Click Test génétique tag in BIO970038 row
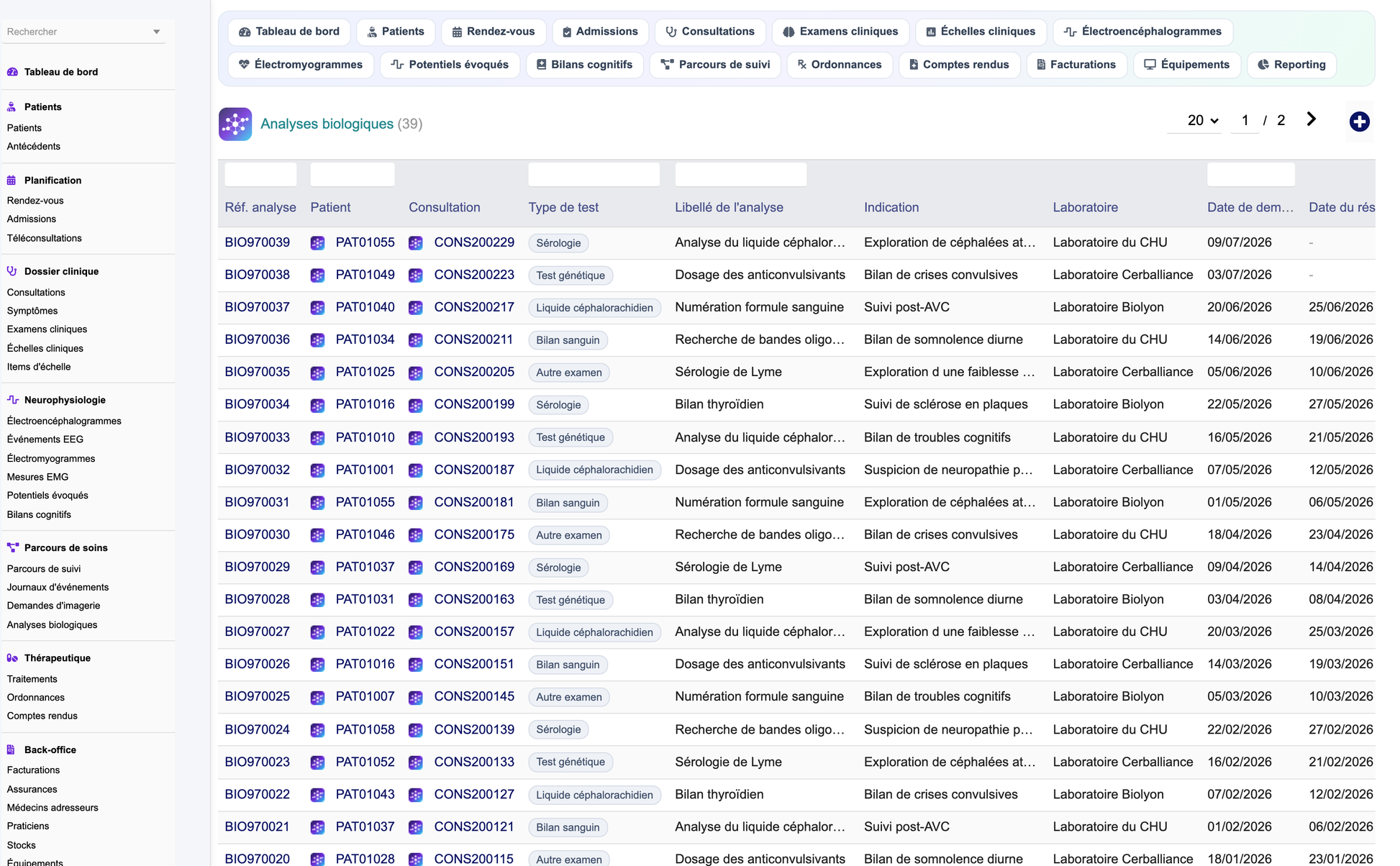Screen dimensions: 1400x866 (x=571, y=275)
